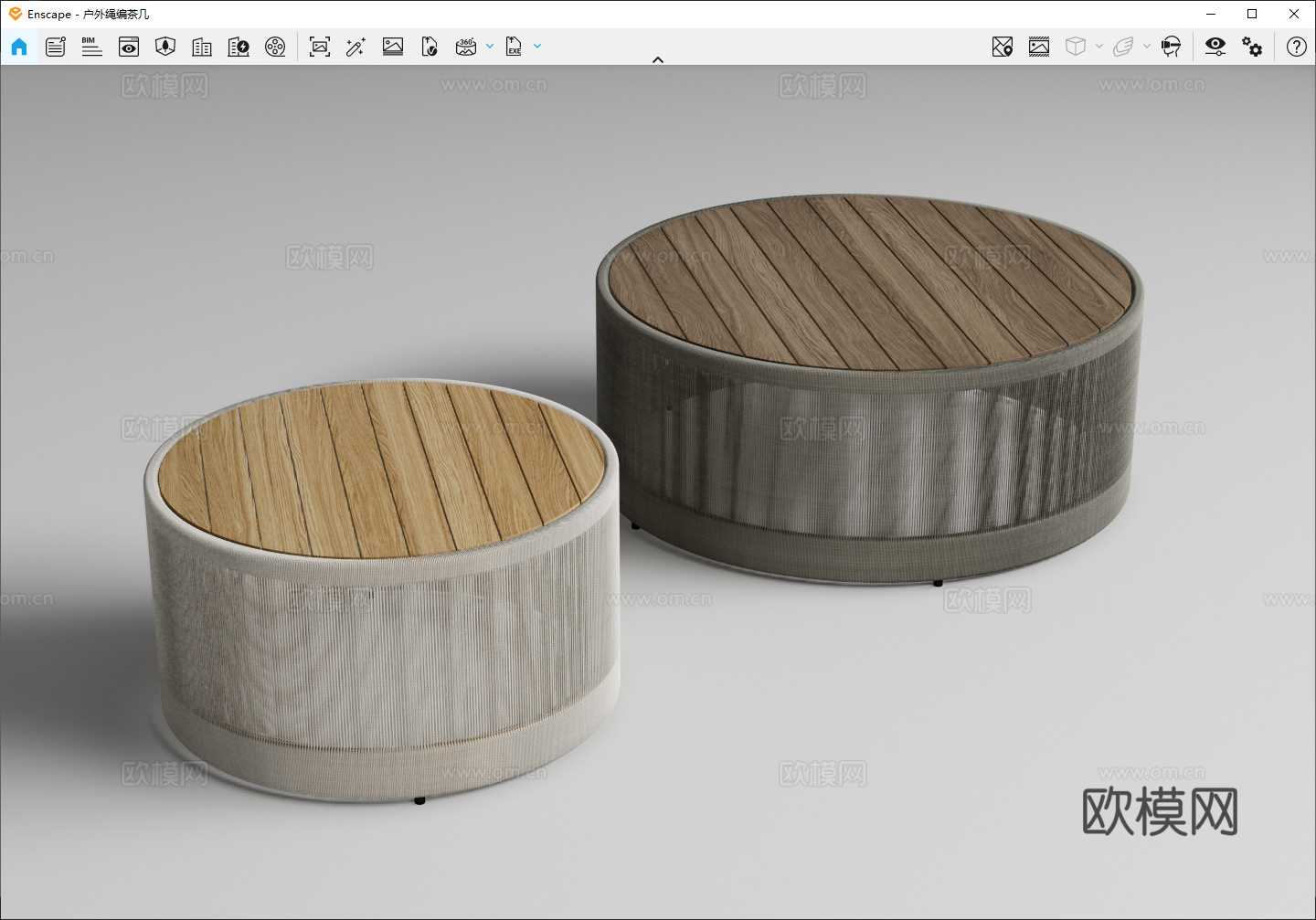Click the greyed-out cube view icon

[1076, 47]
